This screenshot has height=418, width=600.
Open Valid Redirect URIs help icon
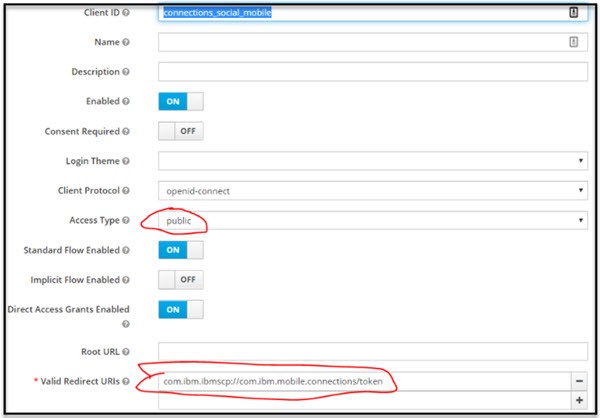(x=126, y=381)
